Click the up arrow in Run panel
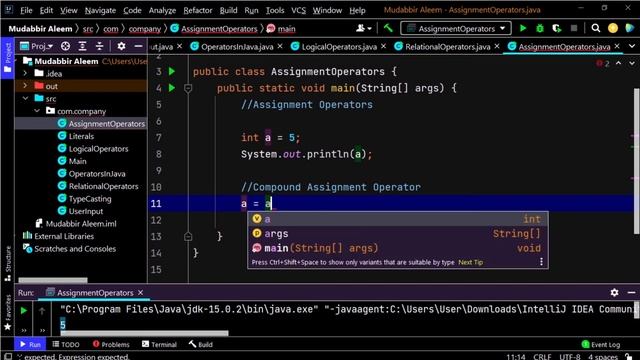This screenshot has width=640, height=360. pos(42,311)
